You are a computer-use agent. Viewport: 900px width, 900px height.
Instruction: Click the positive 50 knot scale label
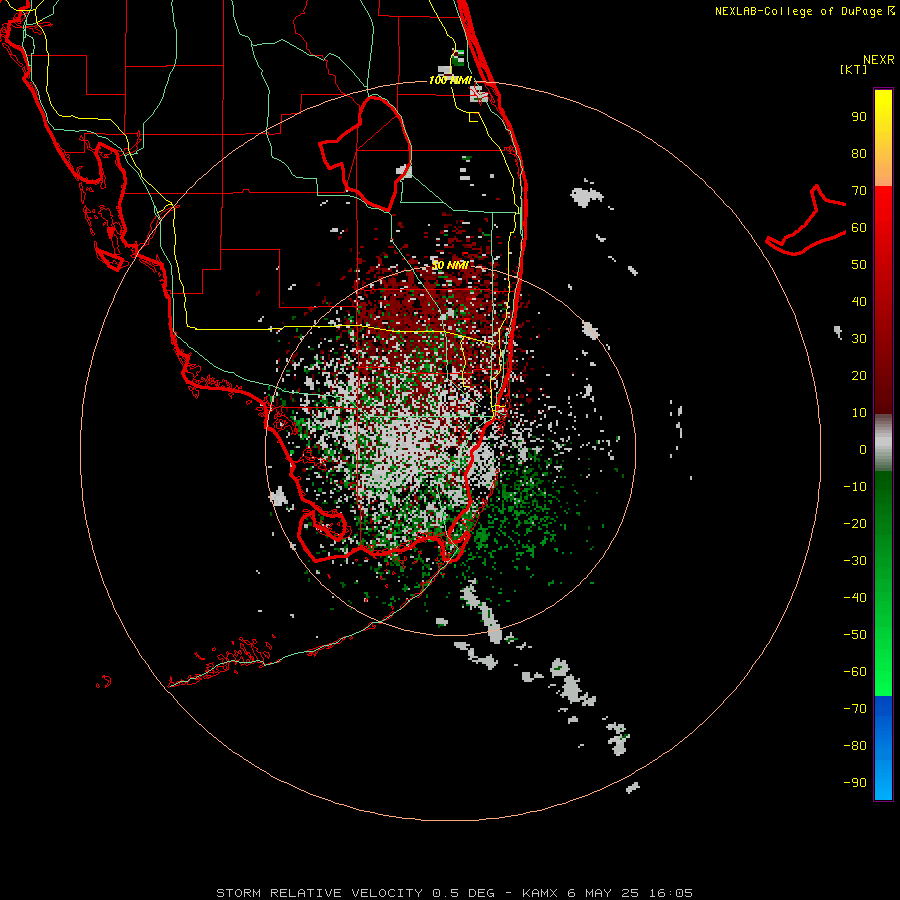(859, 265)
